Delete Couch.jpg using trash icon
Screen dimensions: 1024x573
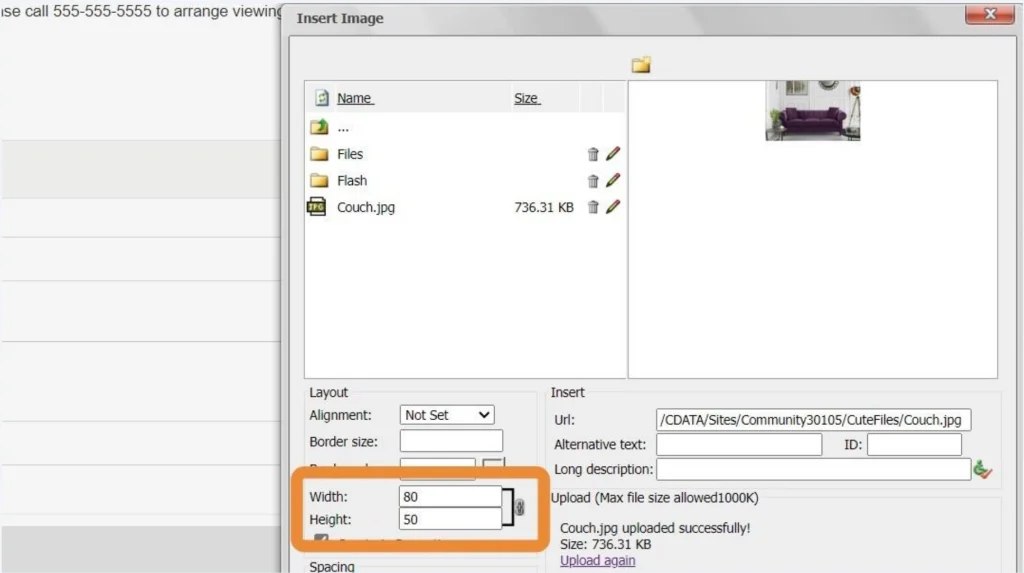pos(593,207)
